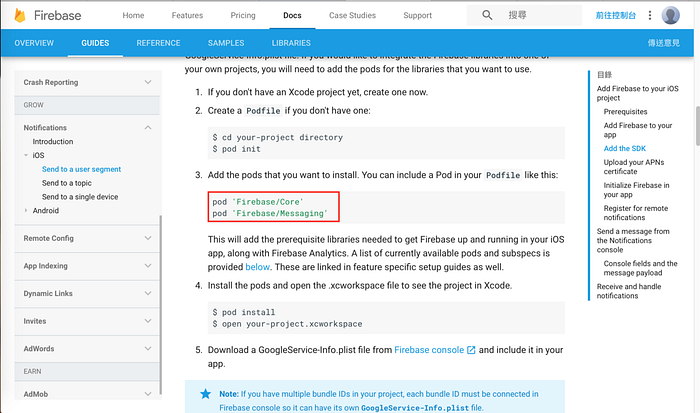700x413 pixels.
Task: Click 'open your-project.xcworkspace' code line
Action: [287, 324]
